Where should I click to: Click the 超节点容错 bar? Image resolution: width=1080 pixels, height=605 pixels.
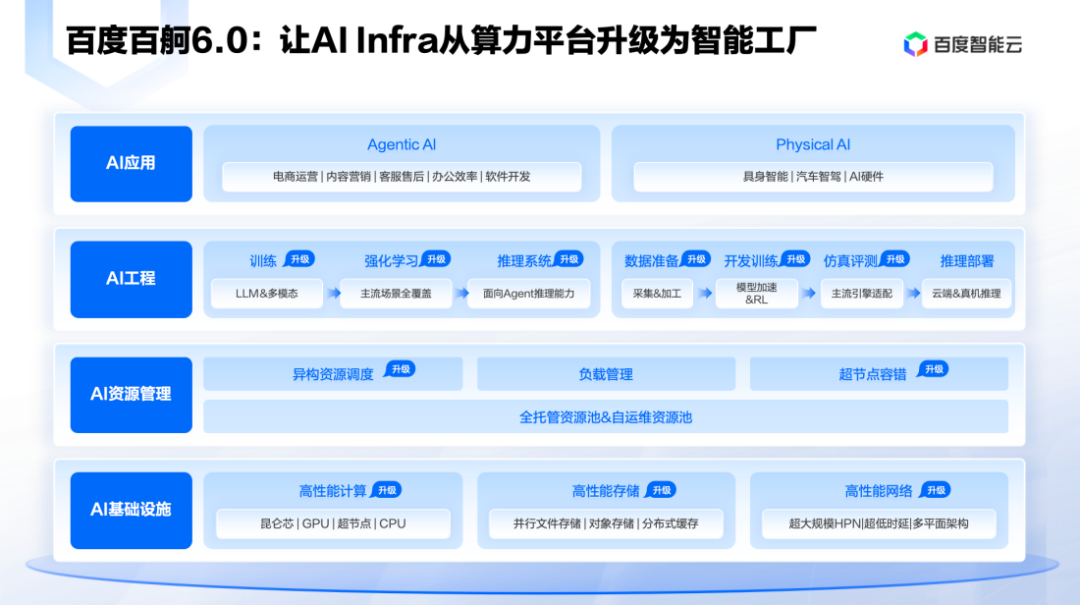pyautogui.click(x=879, y=374)
